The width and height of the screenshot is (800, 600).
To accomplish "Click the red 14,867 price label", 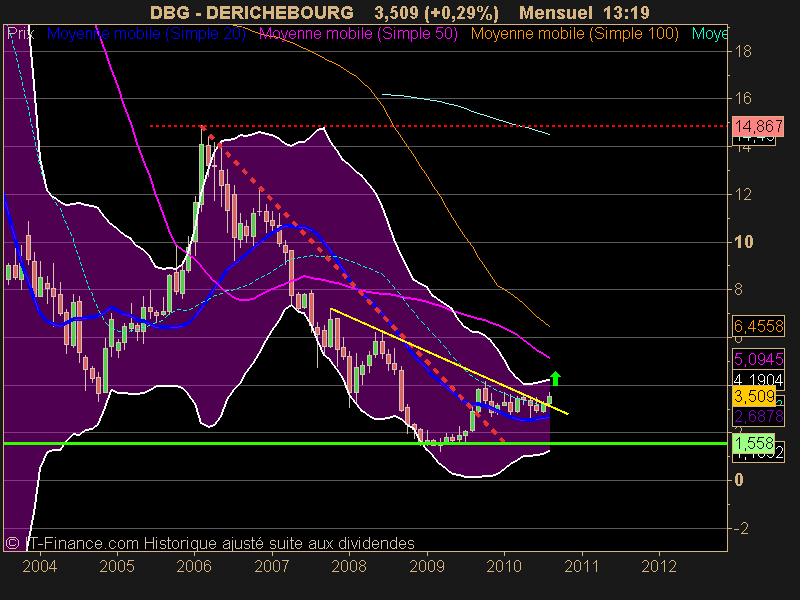I will tap(758, 126).
